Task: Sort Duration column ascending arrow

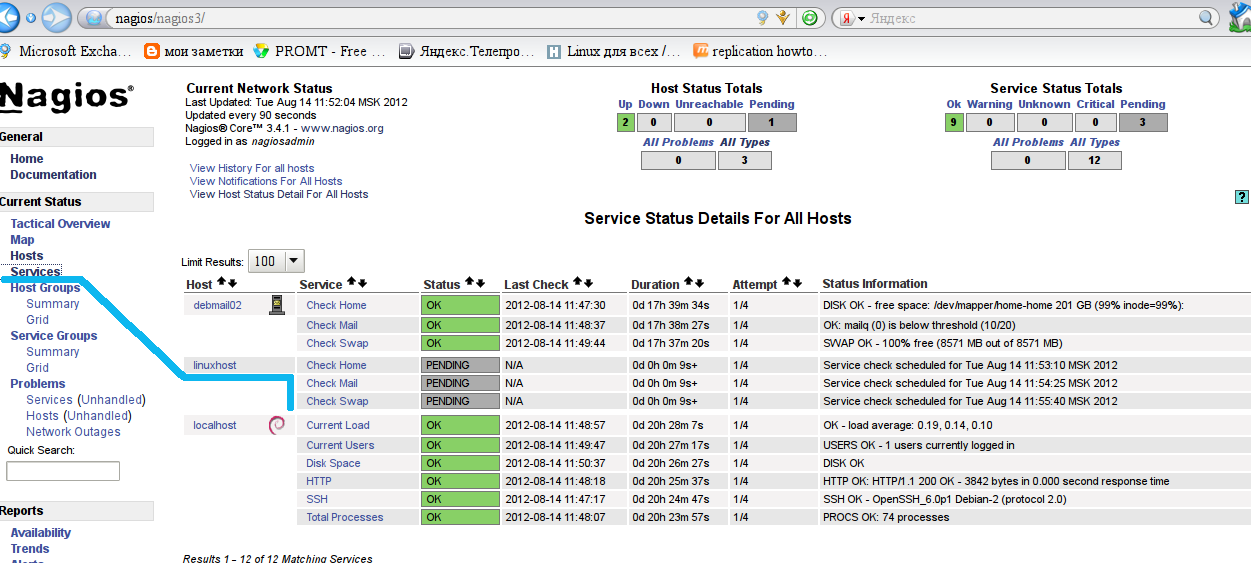Action: [x=688, y=284]
